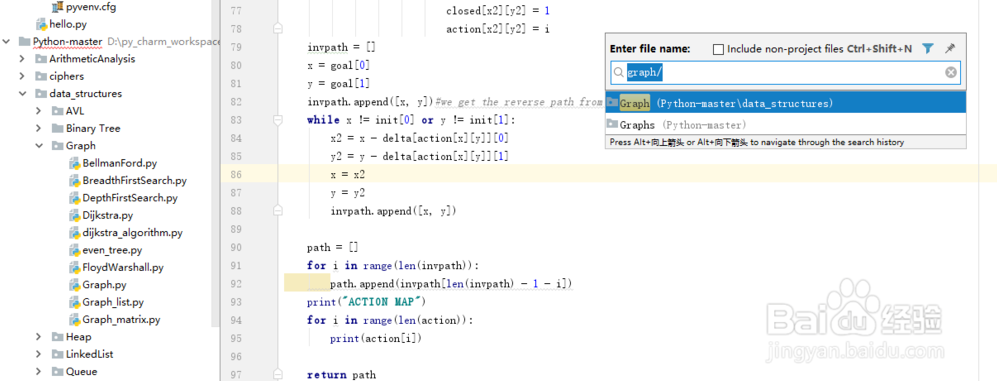Open Graph_matrix.py file
This screenshot has height=381, width=997.
click(121, 319)
